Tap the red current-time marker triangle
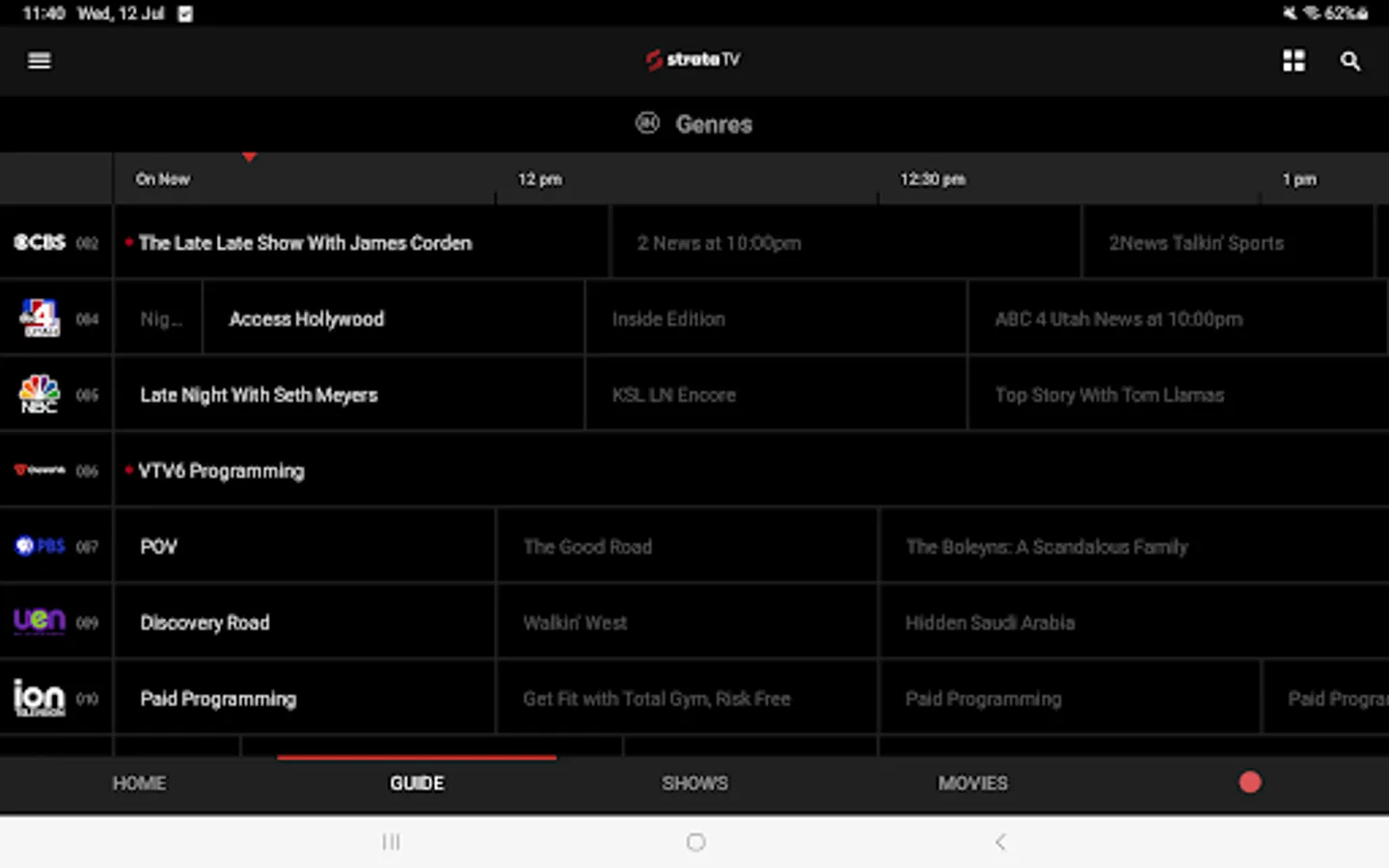 [249, 156]
